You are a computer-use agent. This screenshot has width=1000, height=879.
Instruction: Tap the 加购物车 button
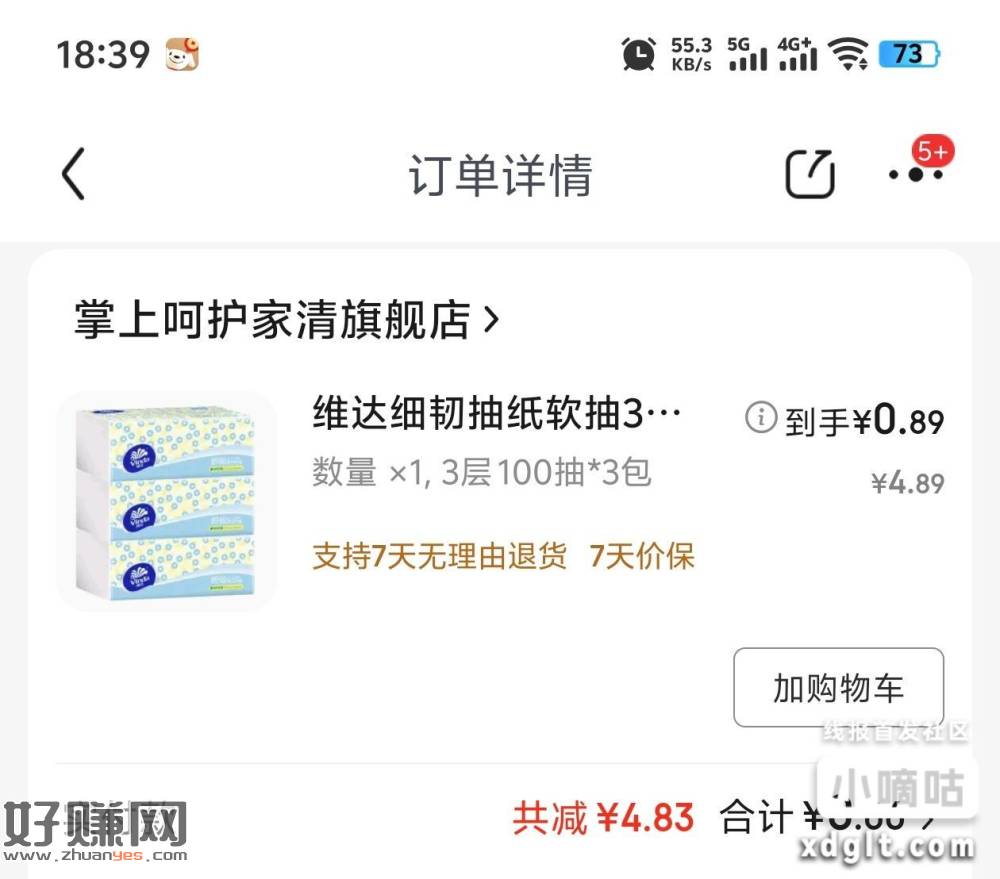838,688
